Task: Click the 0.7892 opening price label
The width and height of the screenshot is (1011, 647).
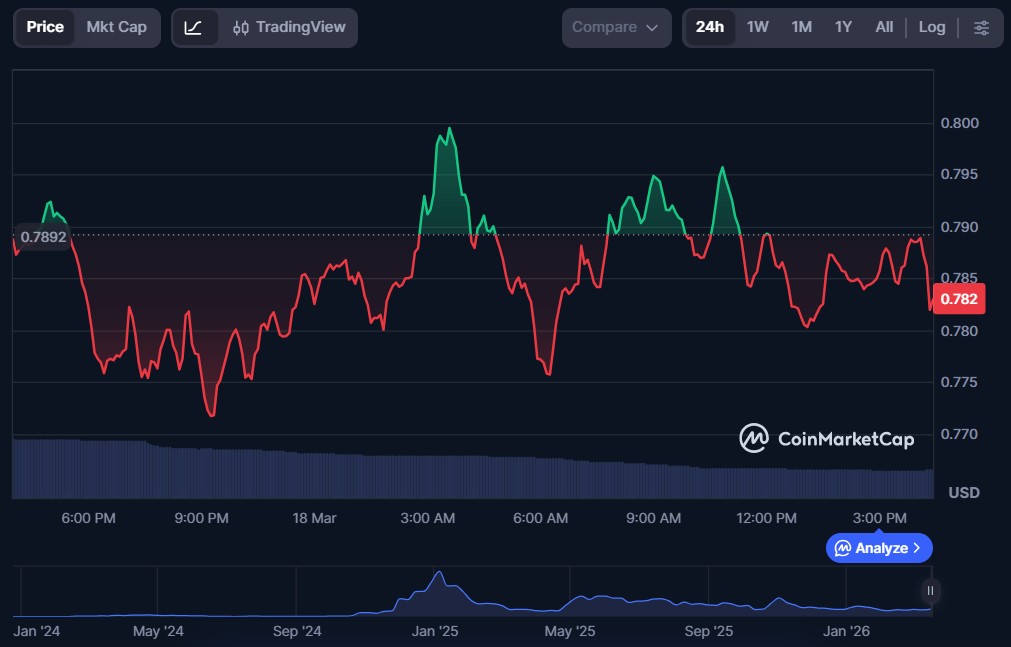Action: click(42, 237)
